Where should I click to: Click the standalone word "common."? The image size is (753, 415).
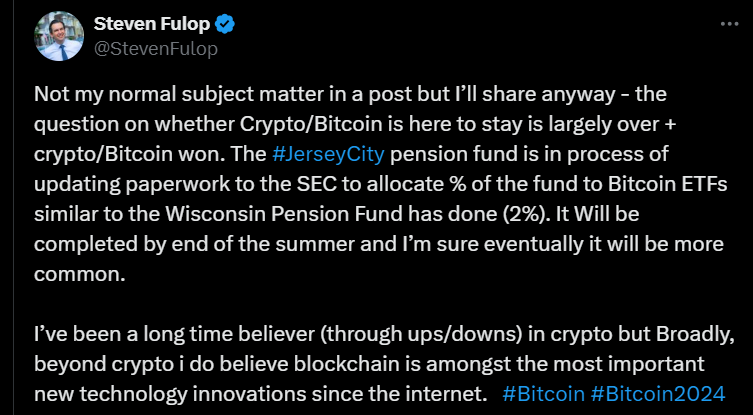coord(80,275)
